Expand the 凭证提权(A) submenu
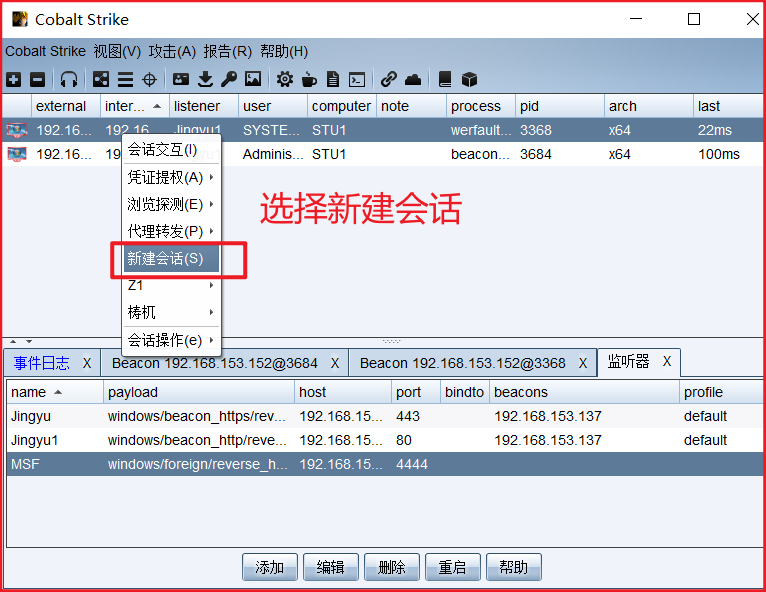 [171, 177]
